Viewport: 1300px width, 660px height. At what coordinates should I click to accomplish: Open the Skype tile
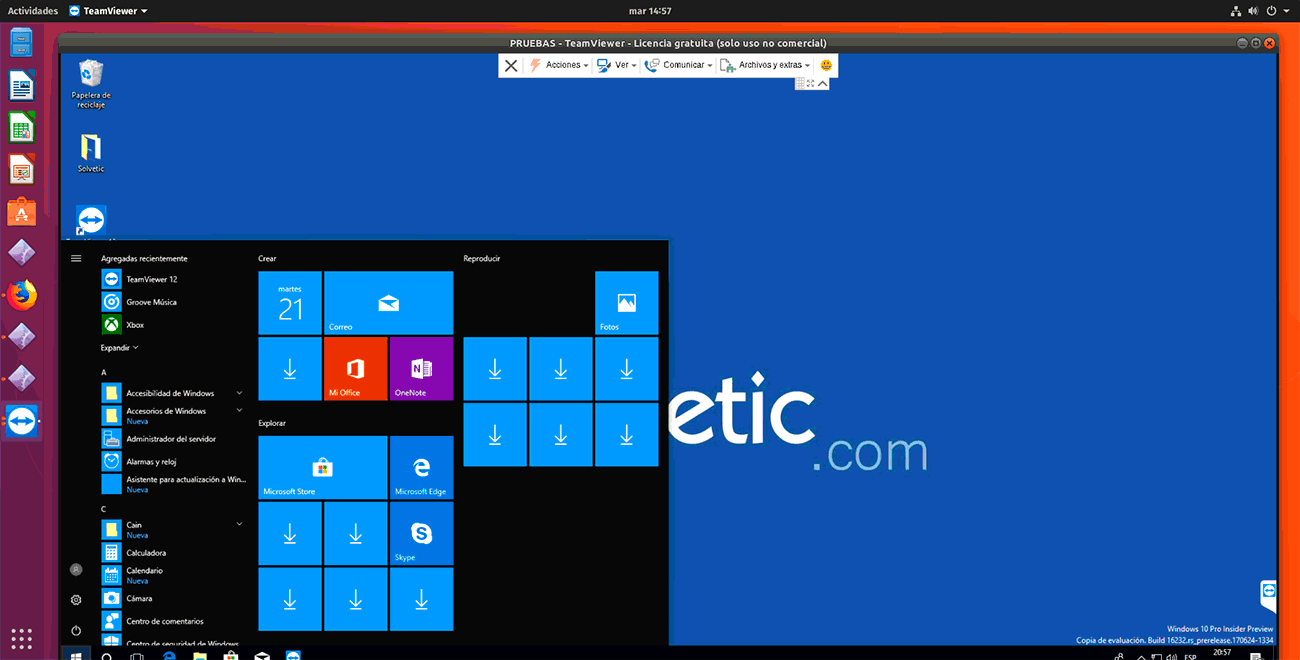421,533
